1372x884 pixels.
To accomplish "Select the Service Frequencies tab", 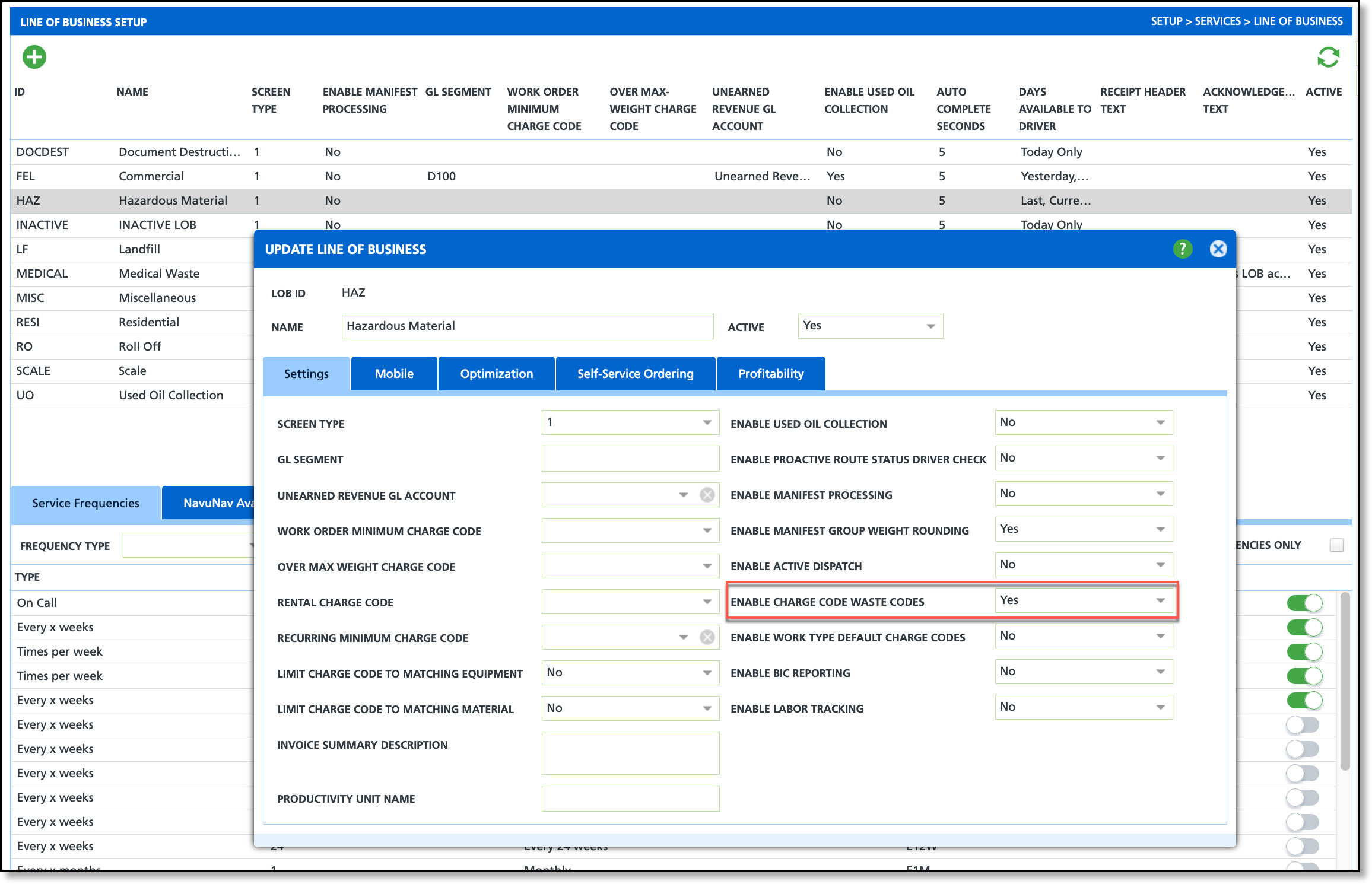I will pyautogui.click(x=85, y=503).
